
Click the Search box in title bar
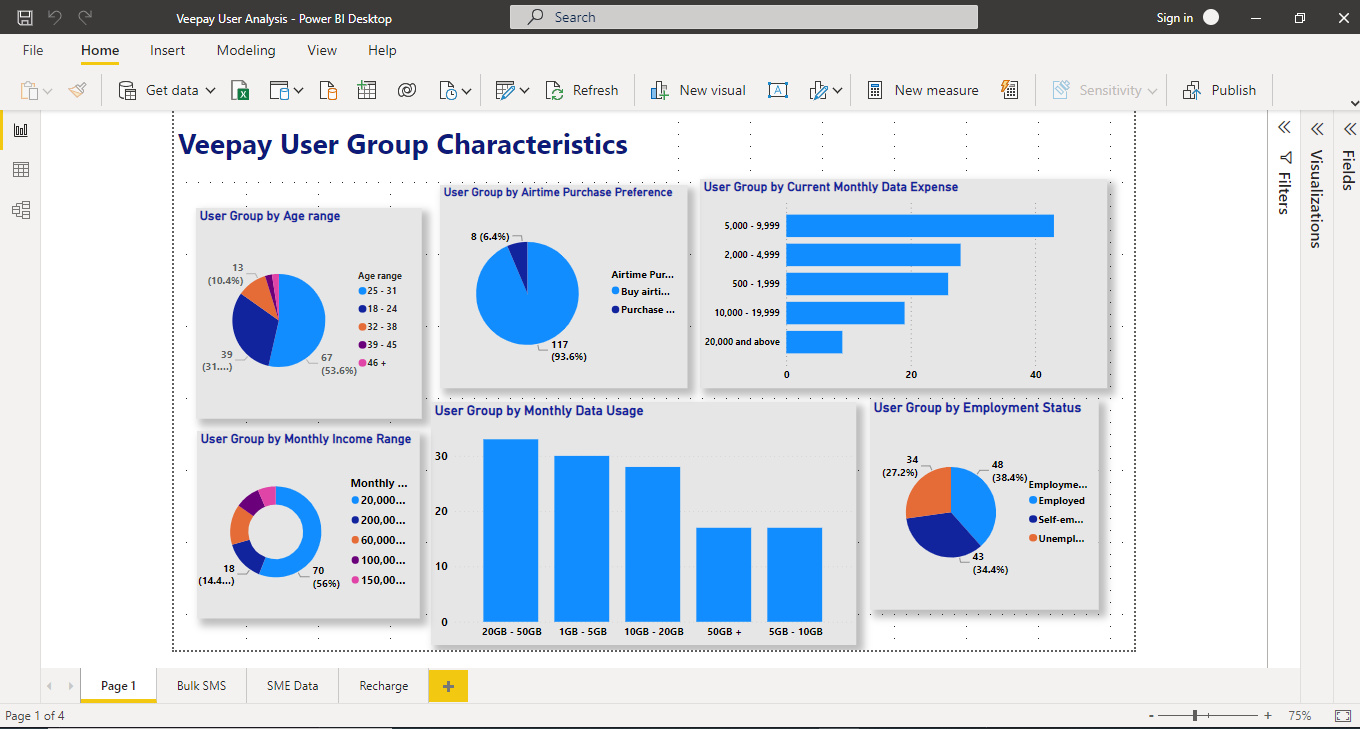(x=744, y=17)
